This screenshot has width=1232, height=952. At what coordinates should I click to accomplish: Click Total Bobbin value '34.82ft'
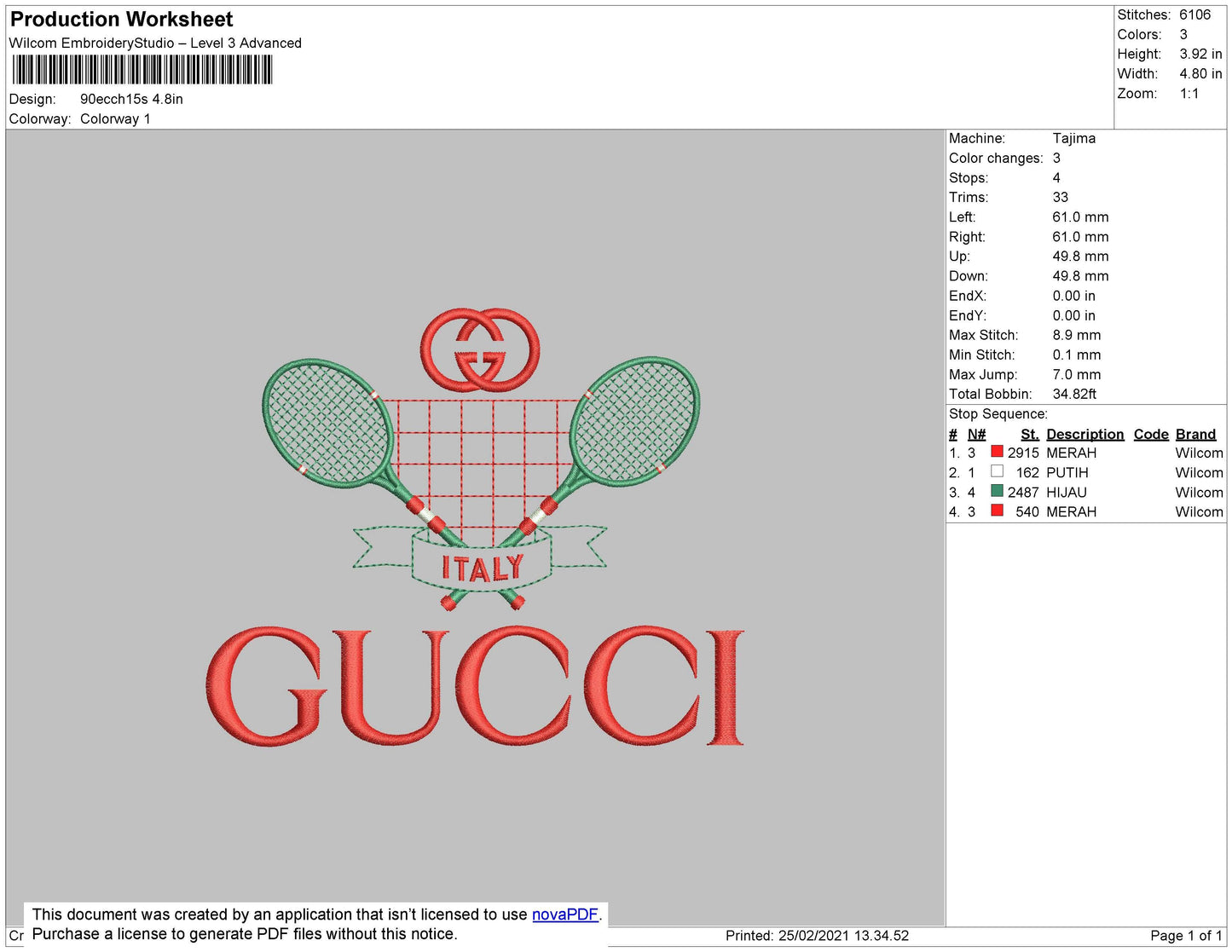pos(1074,394)
